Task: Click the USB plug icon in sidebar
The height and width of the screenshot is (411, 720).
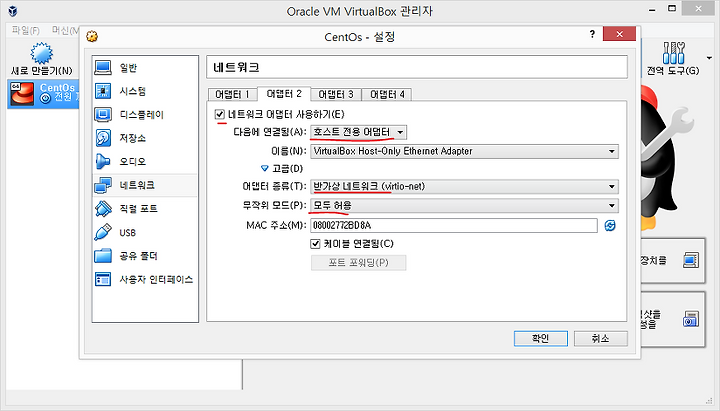Action: 103,232
